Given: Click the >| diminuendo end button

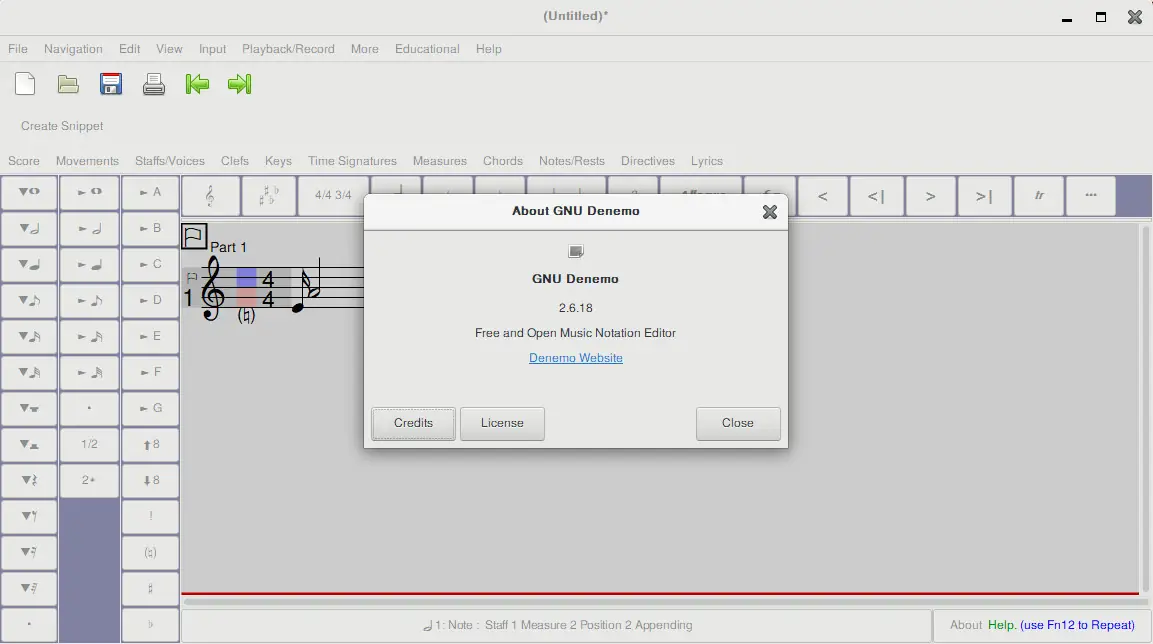Looking at the screenshot, I should pyautogui.click(x=984, y=196).
